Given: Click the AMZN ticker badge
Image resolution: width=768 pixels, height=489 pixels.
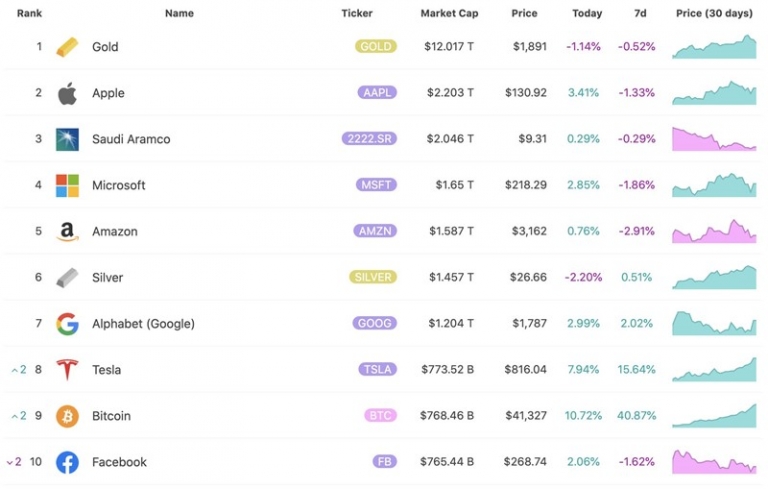Looking at the screenshot, I should [375, 231].
